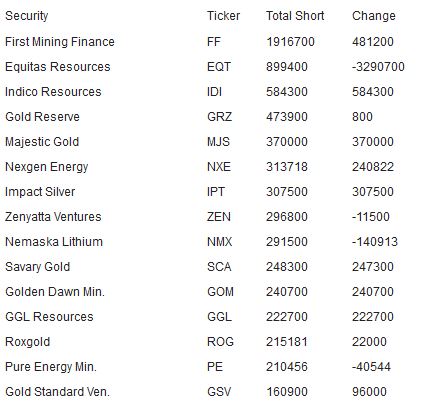Select the Pure Energy Min. security name
The image size is (422, 408).
click(51, 367)
